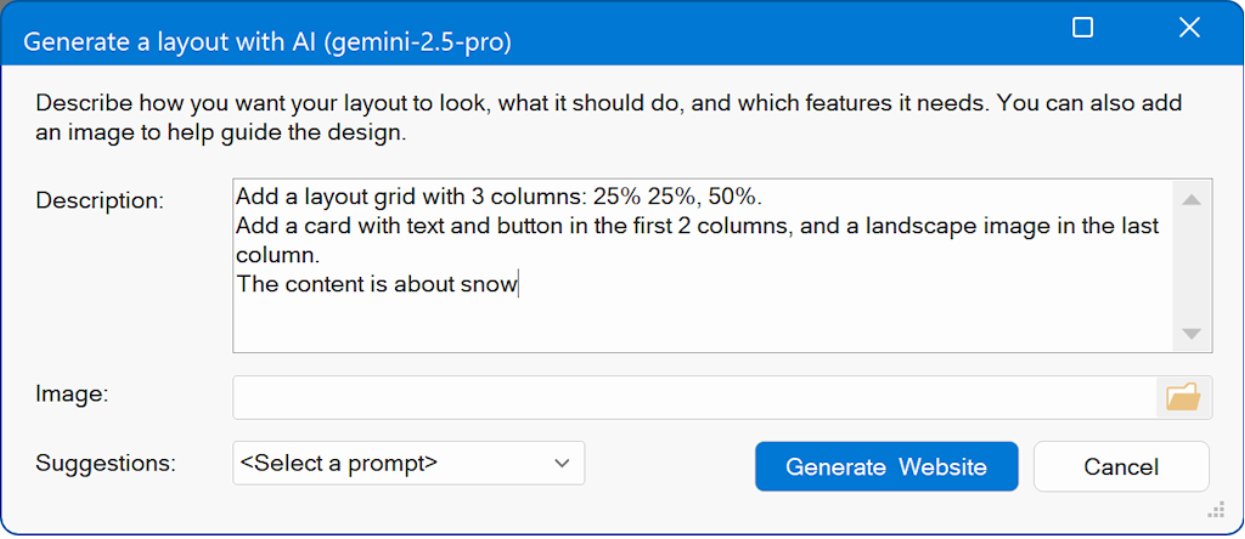
Task: Focus the Image file path field
Action: pyautogui.click(x=694, y=398)
